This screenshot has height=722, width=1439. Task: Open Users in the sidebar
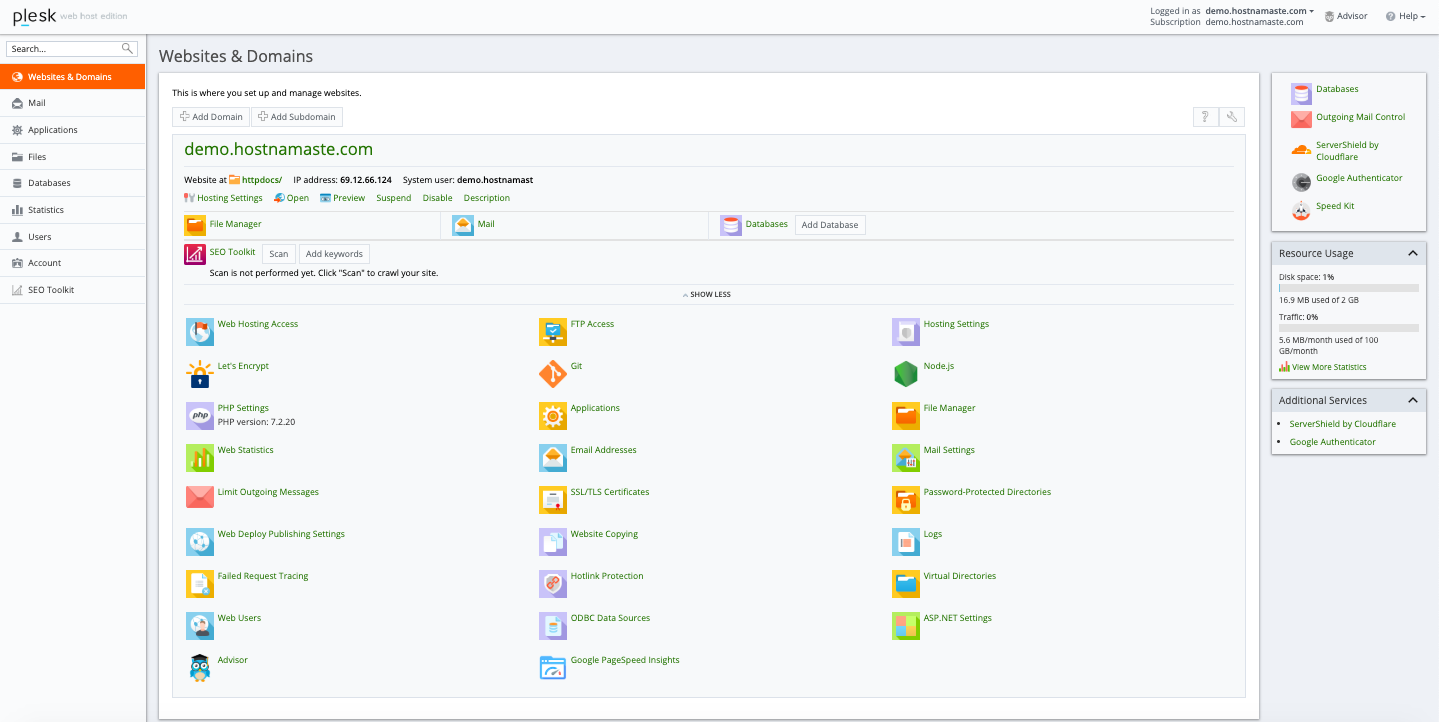[x=72, y=237]
